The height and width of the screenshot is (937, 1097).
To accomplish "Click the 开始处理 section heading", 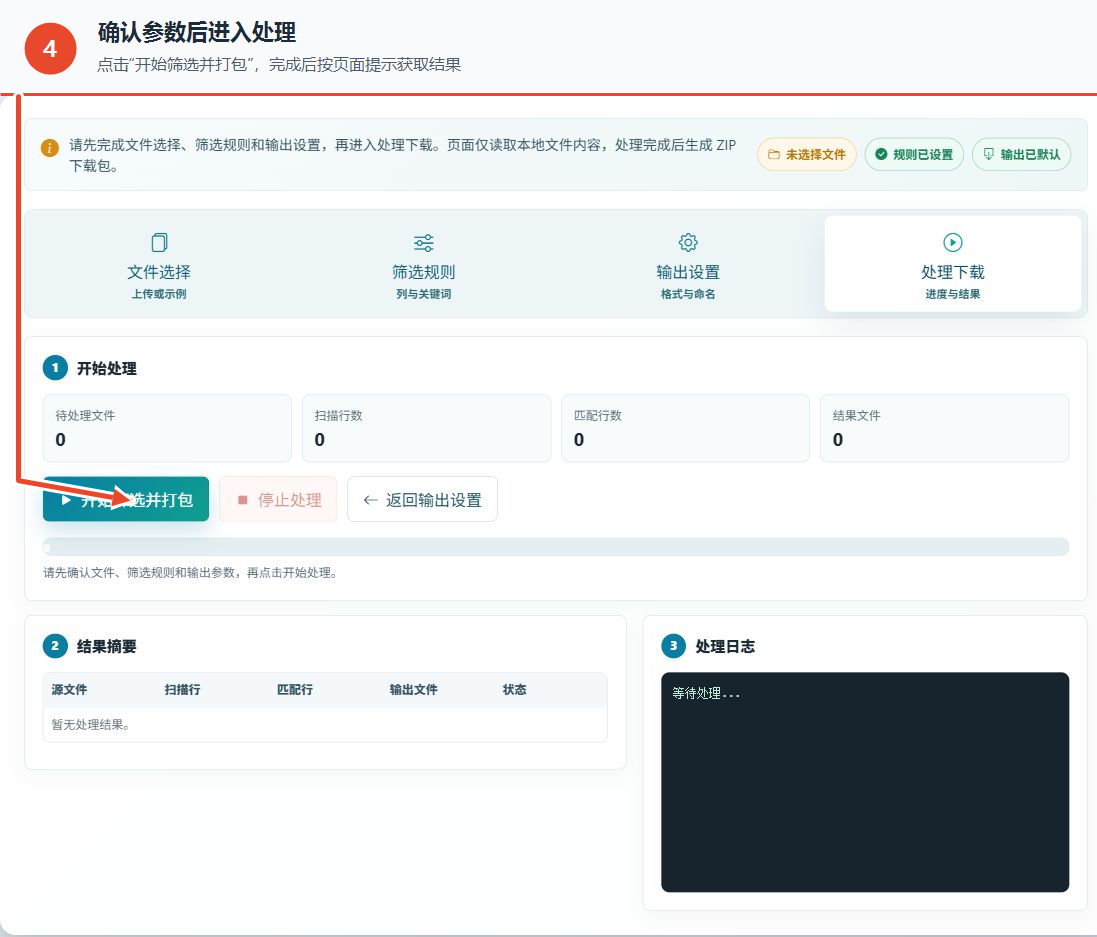I will [x=106, y=368].
